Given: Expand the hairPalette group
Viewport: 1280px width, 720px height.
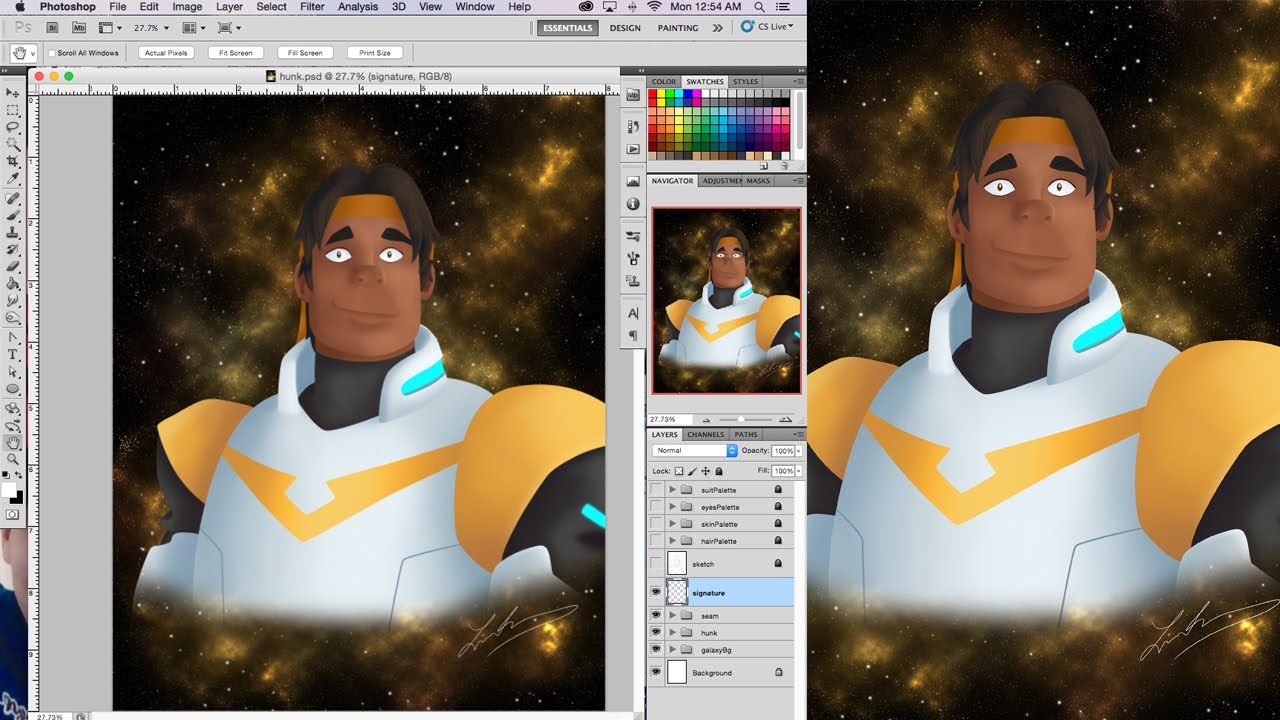Looking at the screenshot, I should [x=672, y=541].
